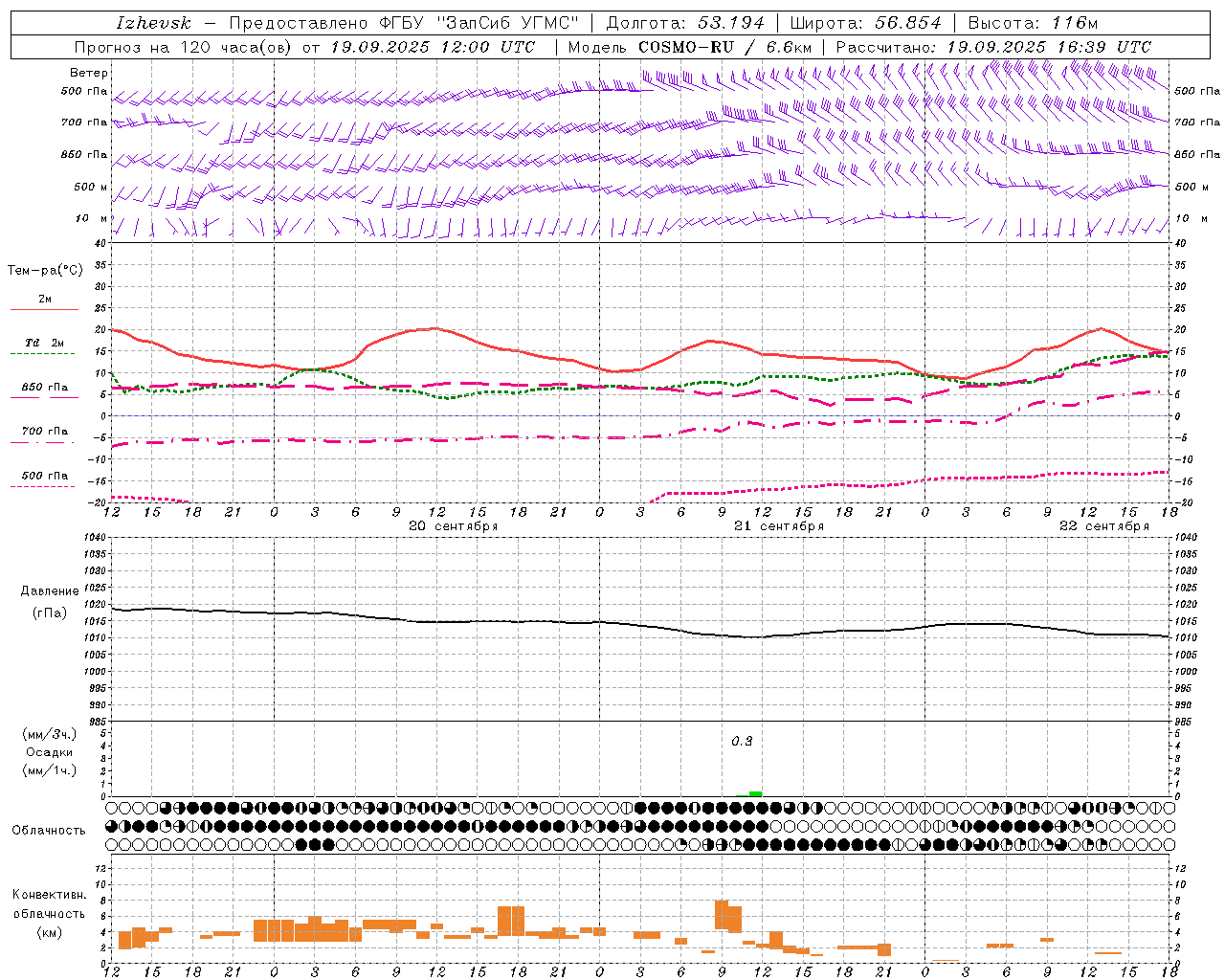Click the green precipitation bar
The height and width of the screenshot is (980, 1225).
(755, 793)
